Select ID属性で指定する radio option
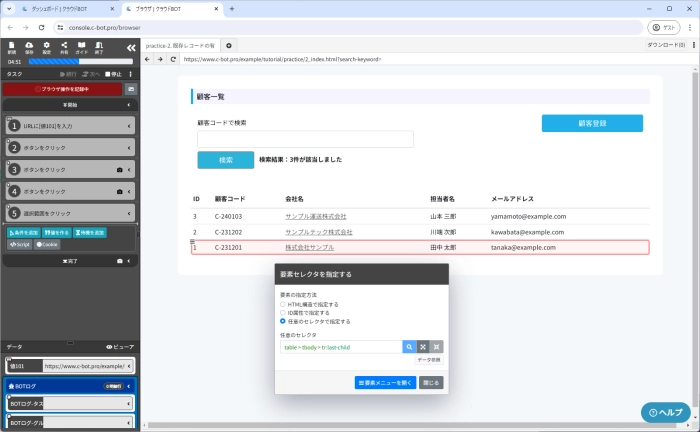 [x=283, y=312]
